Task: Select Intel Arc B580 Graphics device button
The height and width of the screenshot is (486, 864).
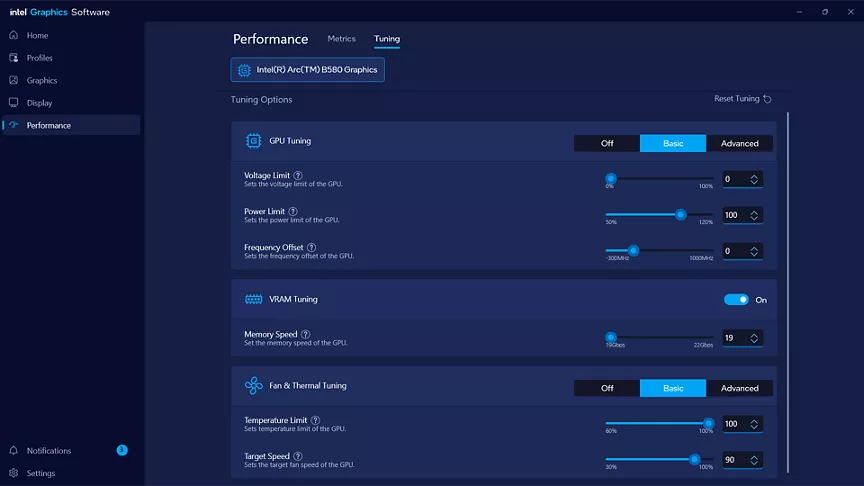Action: pos(307,70)
